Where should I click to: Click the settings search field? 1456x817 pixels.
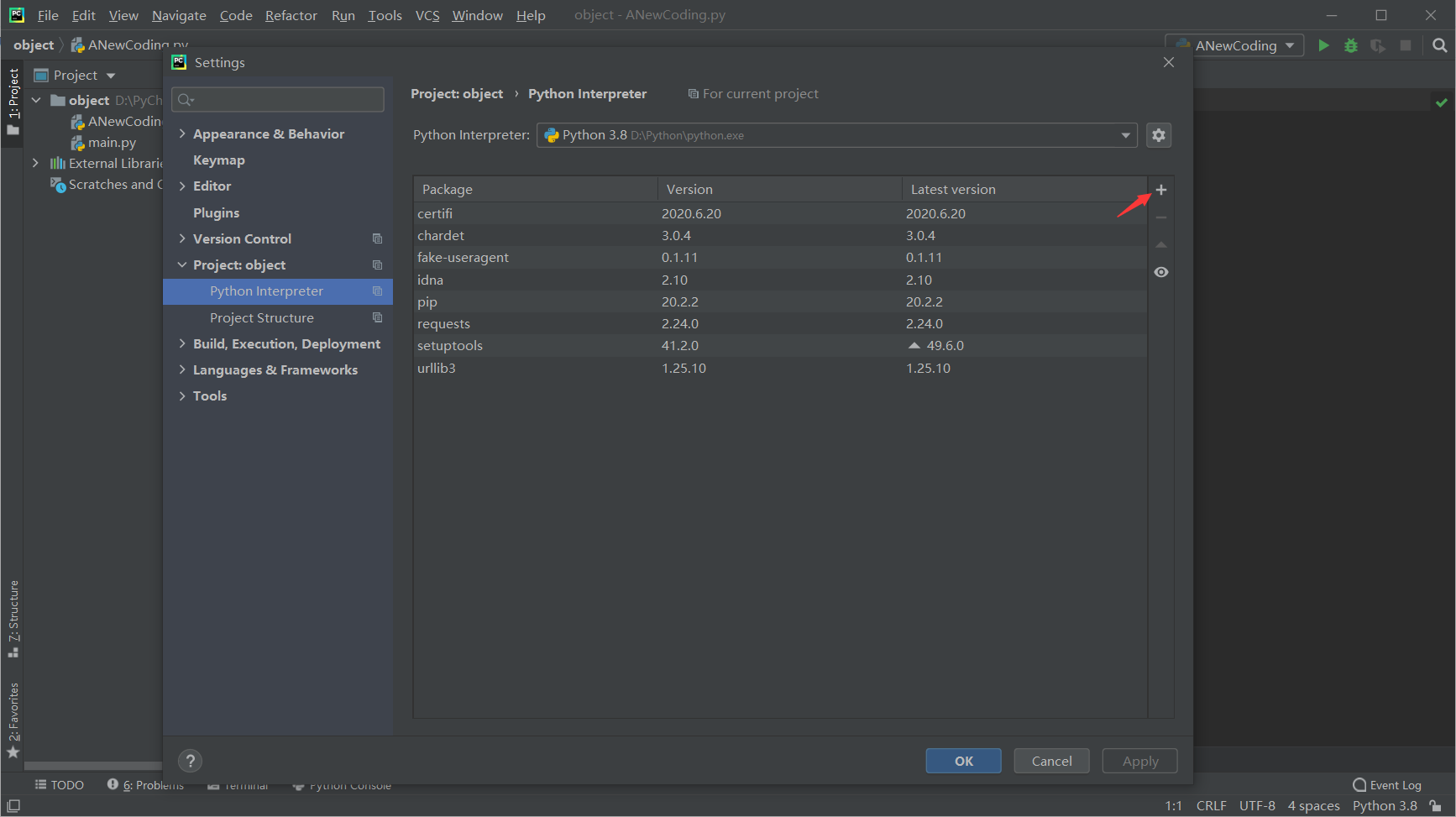(278, 100)
